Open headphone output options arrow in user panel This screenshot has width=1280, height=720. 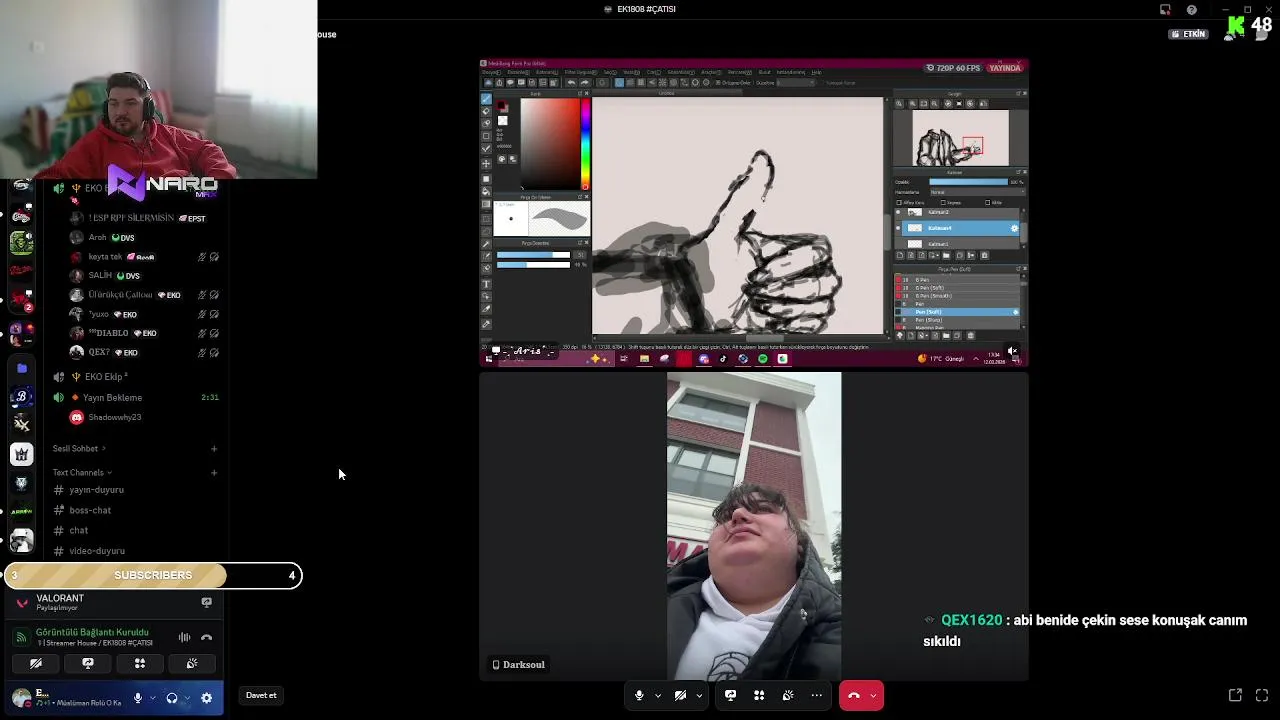[x=187, y=698]
